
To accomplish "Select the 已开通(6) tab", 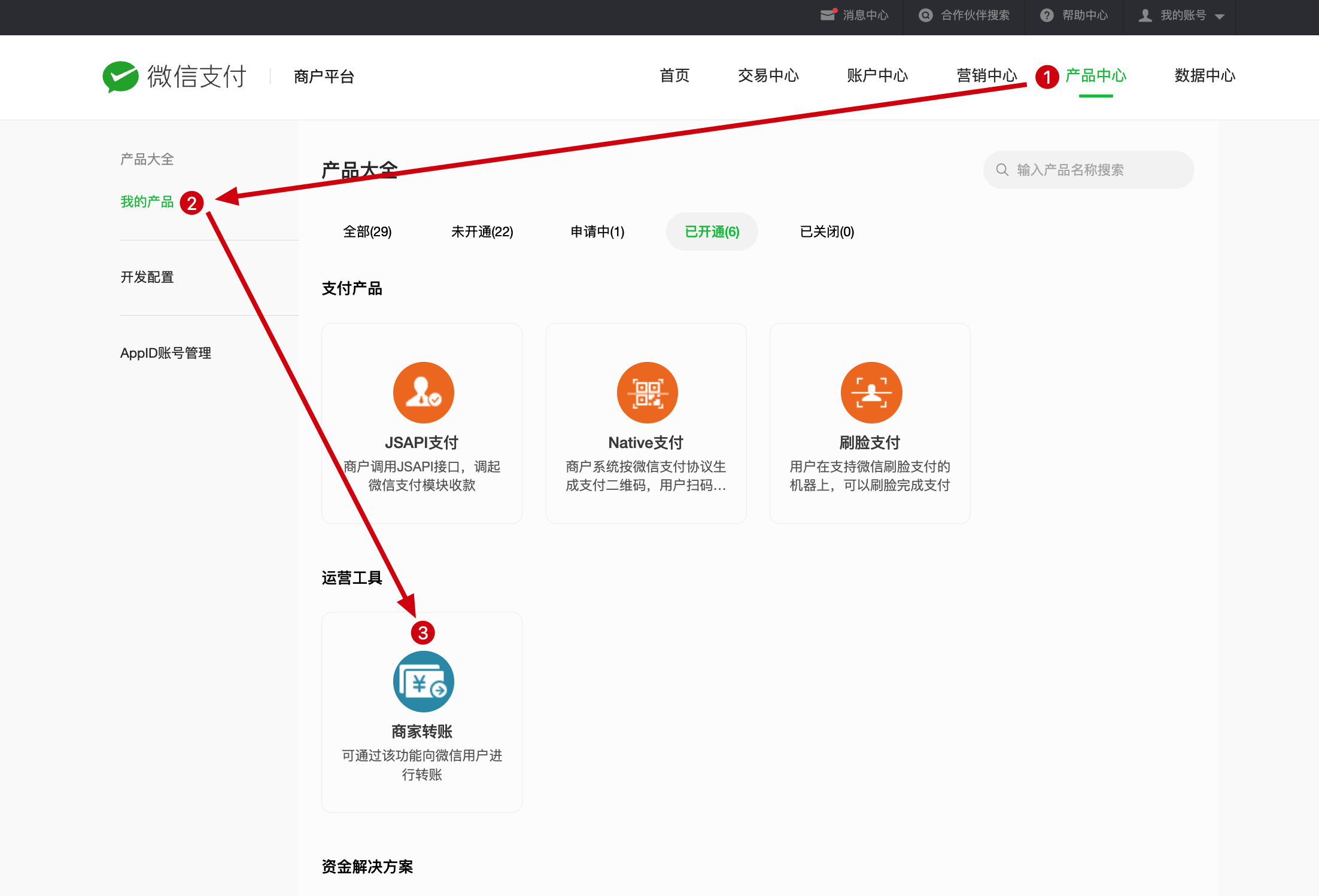I will point(712,232).
